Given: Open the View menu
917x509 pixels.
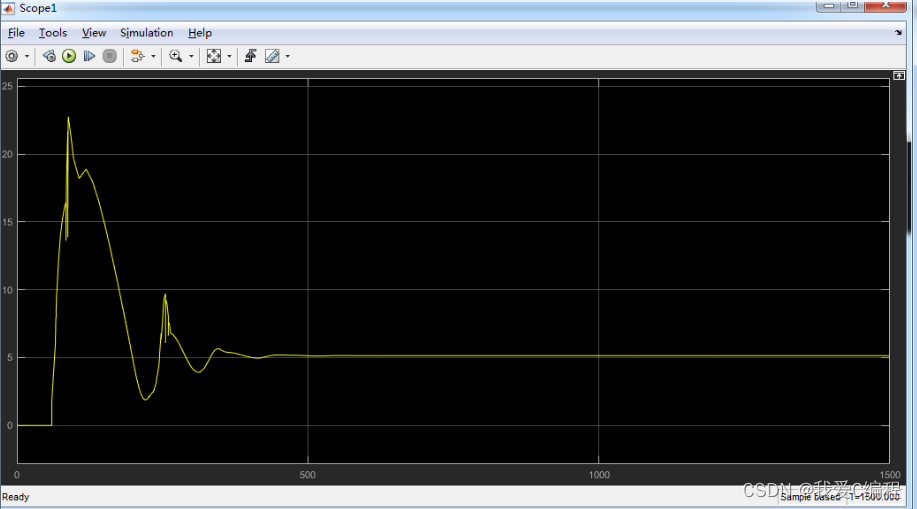Looking at the screenshot, I should pyautogui.click(x=94, y=33).
